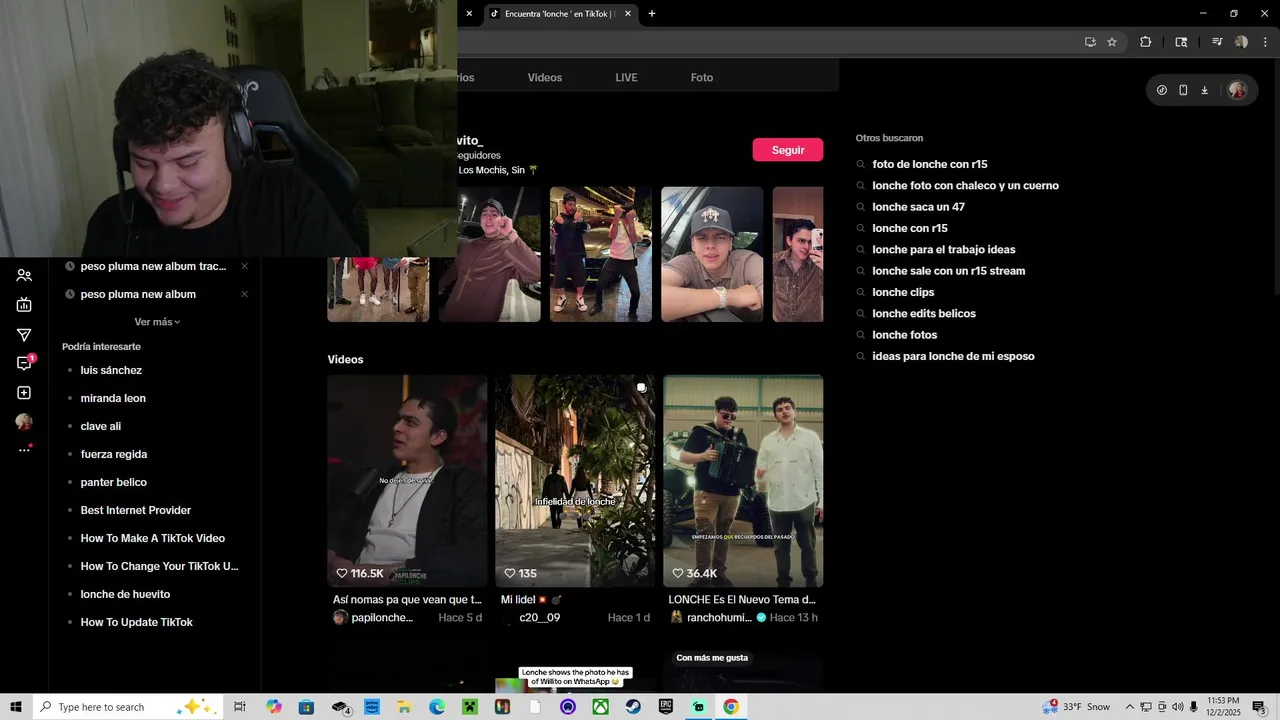Open the Friends icon in TikTok sidebar
Image resolution: width=1280 pixels, height=720 pixels.
pyautogui.click(x=24, y=276)
